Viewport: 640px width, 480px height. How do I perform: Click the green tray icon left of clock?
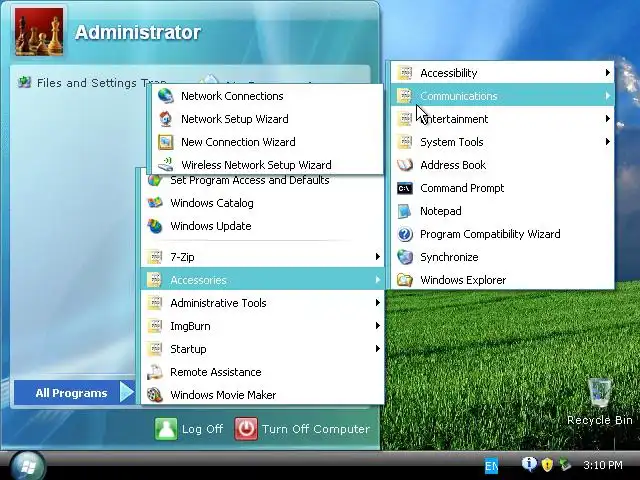(565, 464)
